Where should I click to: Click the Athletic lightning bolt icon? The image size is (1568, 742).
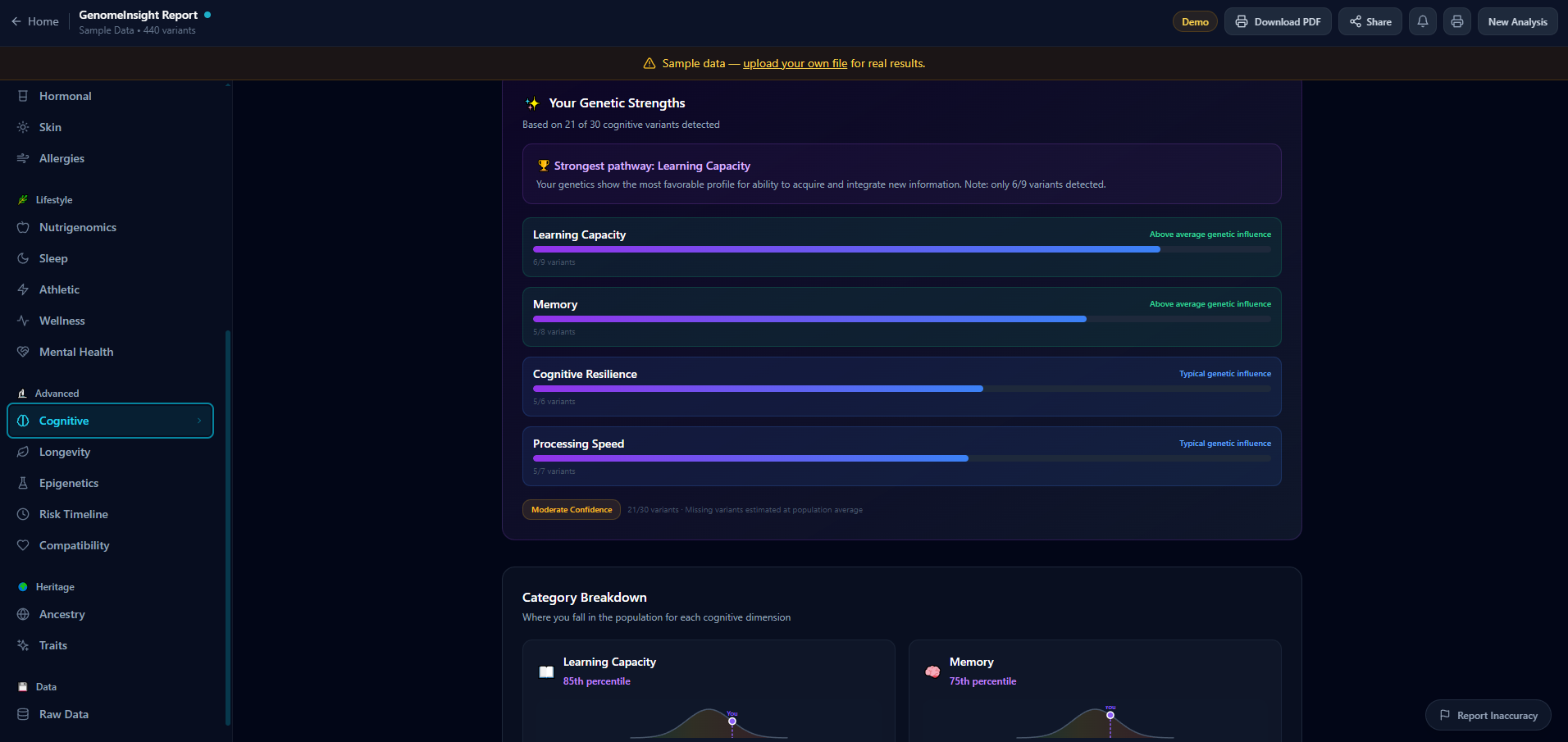[24, 289]
